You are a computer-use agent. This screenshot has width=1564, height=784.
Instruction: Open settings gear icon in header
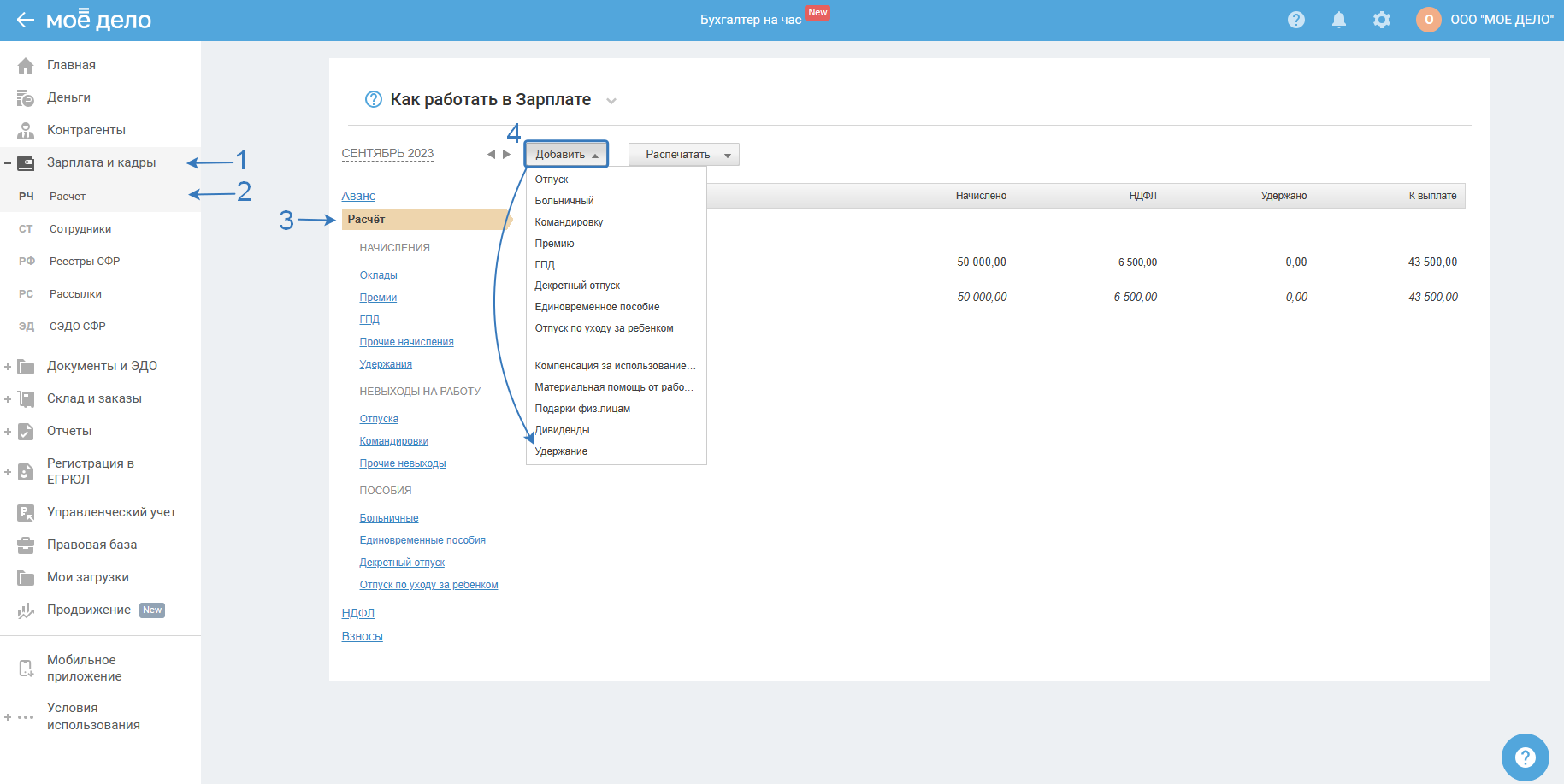click(1381, 20)
